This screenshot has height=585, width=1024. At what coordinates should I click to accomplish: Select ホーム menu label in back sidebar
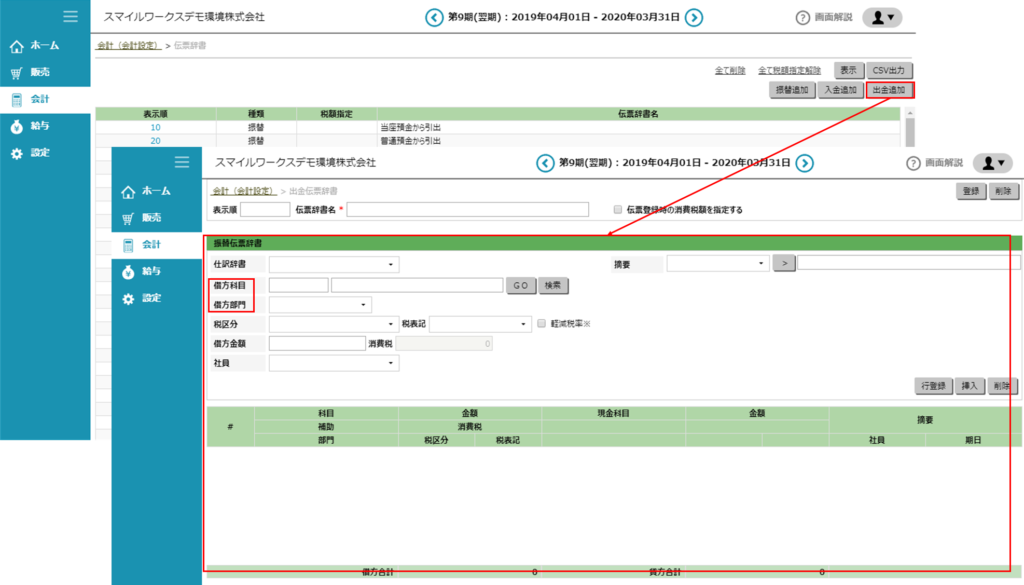click(44, 45)
